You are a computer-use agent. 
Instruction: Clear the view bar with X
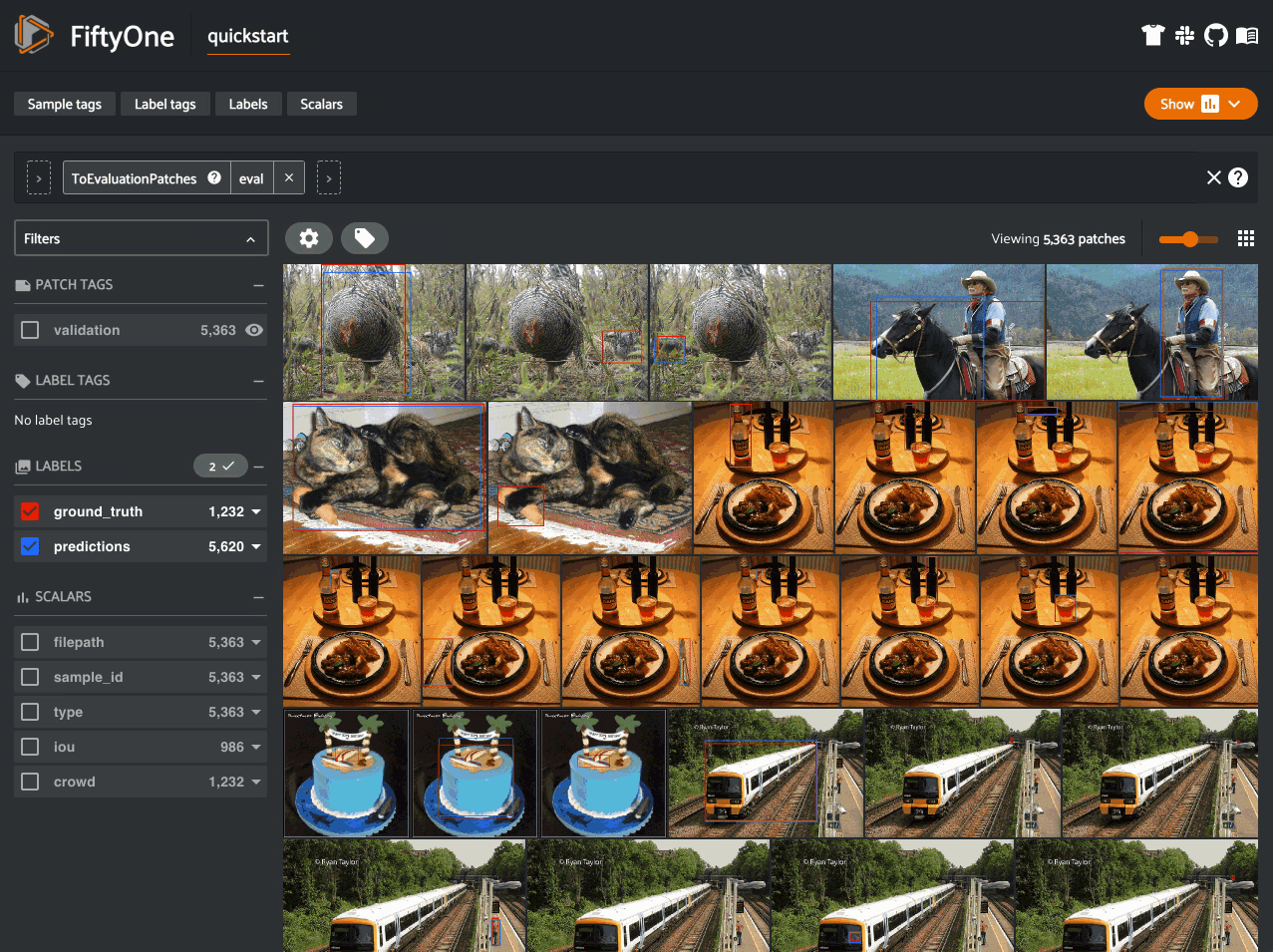click(x=1213, y=177)
